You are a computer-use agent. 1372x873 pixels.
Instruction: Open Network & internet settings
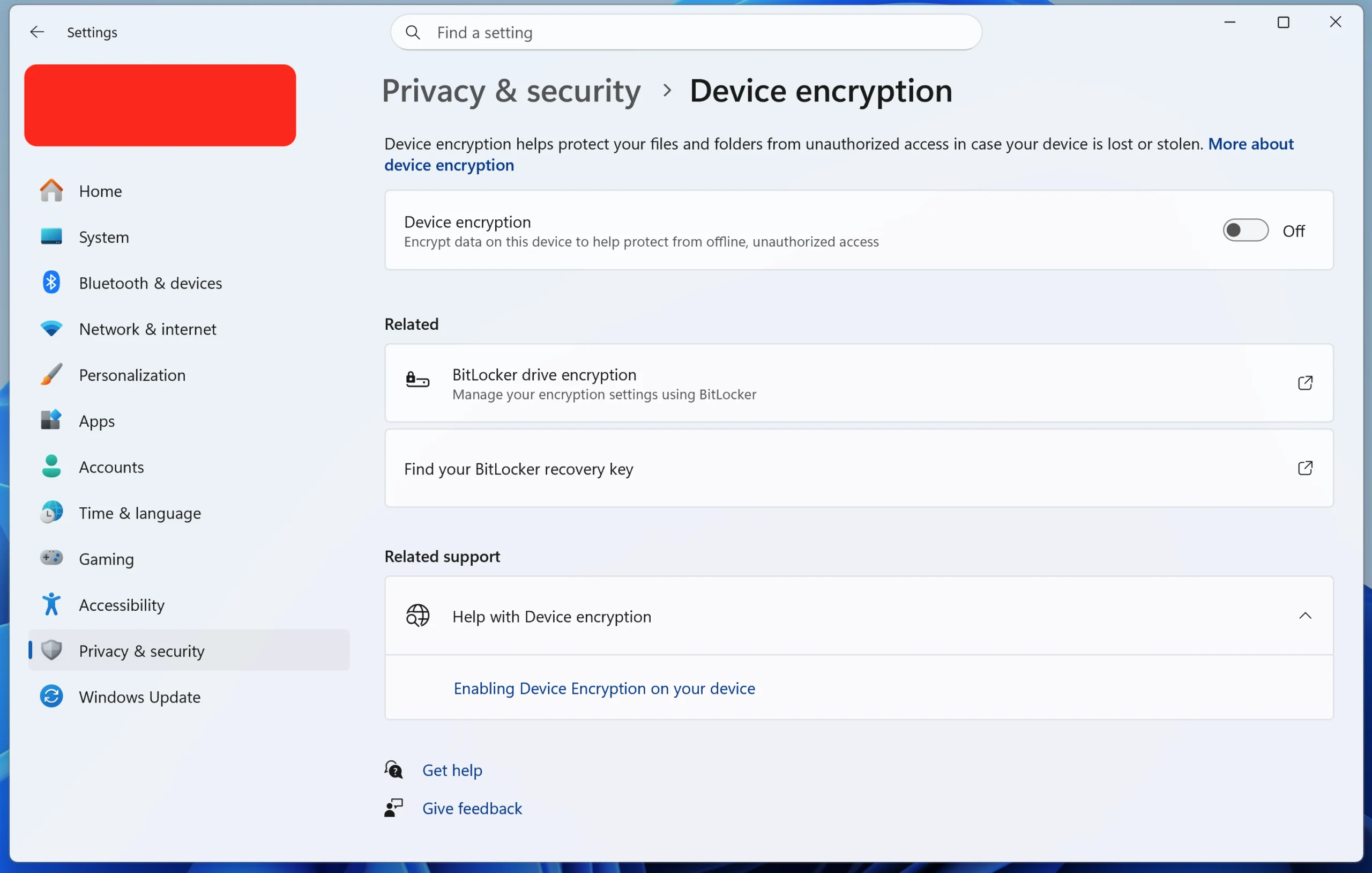(189, 328)
